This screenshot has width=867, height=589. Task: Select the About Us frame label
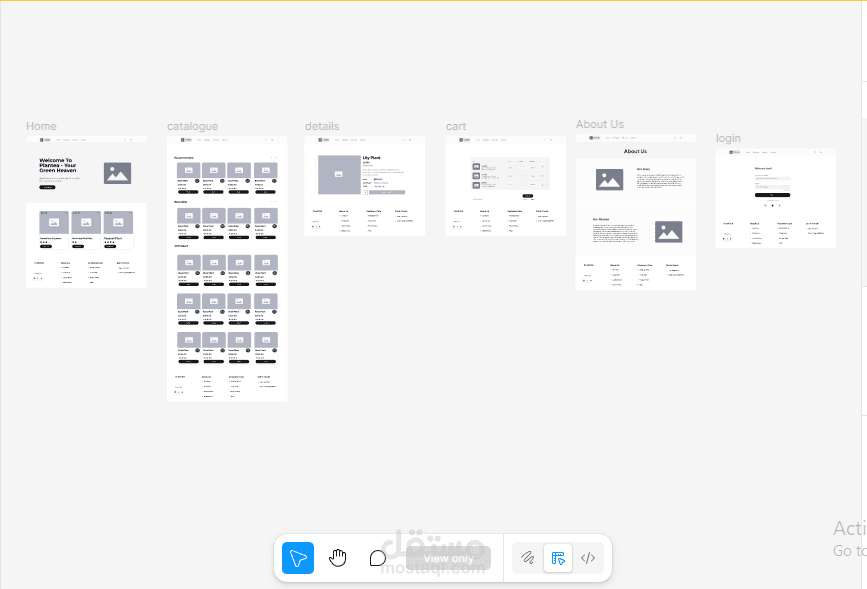[x=600, y=124]
